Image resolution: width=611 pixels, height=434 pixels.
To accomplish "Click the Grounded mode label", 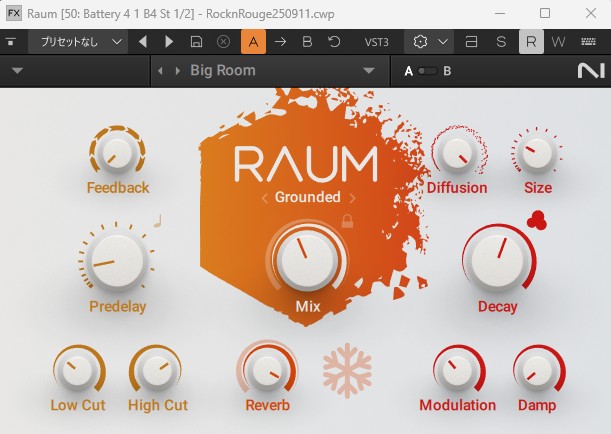I will click(x=308, y=197).
